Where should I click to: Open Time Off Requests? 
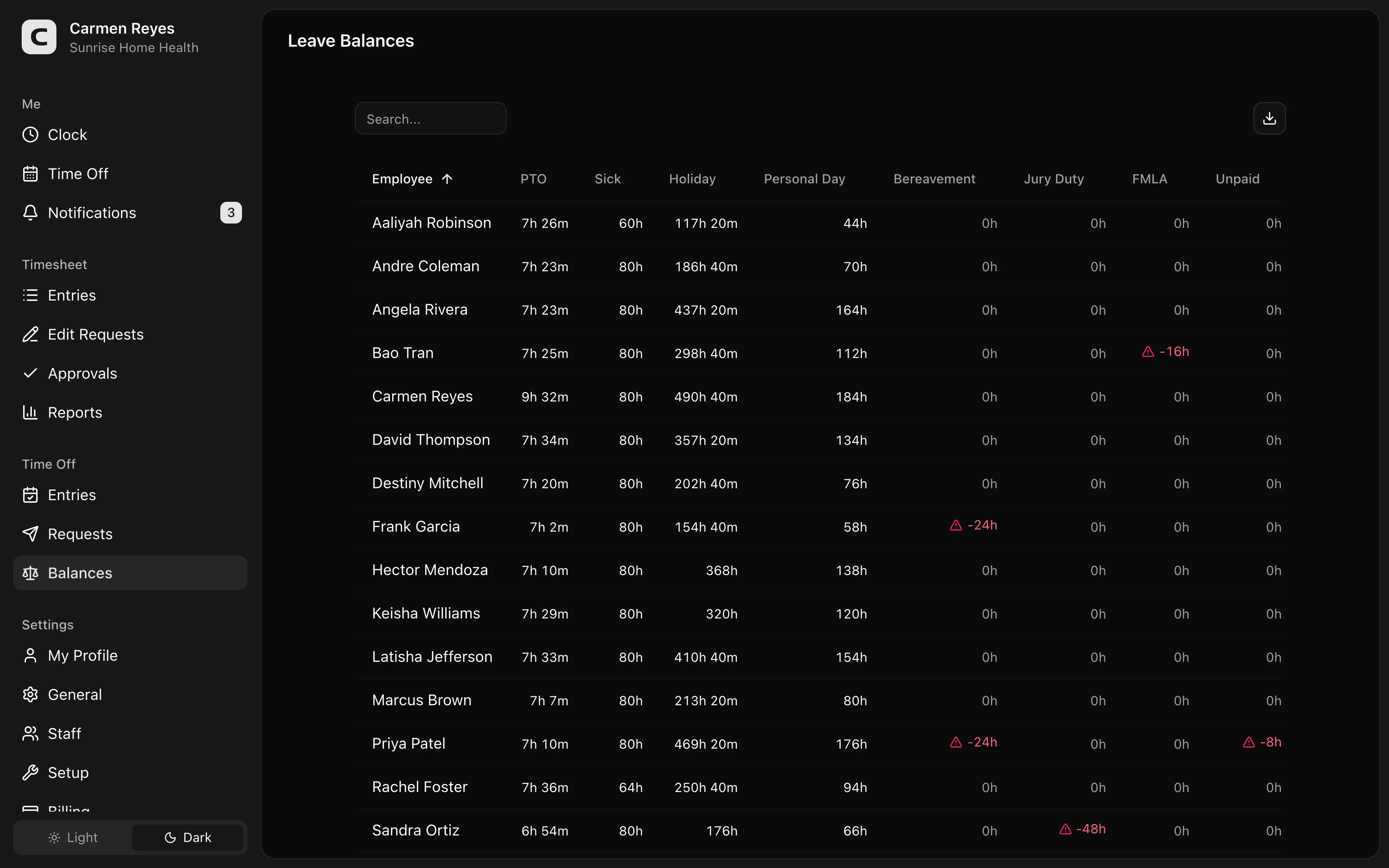pos(130,534)
